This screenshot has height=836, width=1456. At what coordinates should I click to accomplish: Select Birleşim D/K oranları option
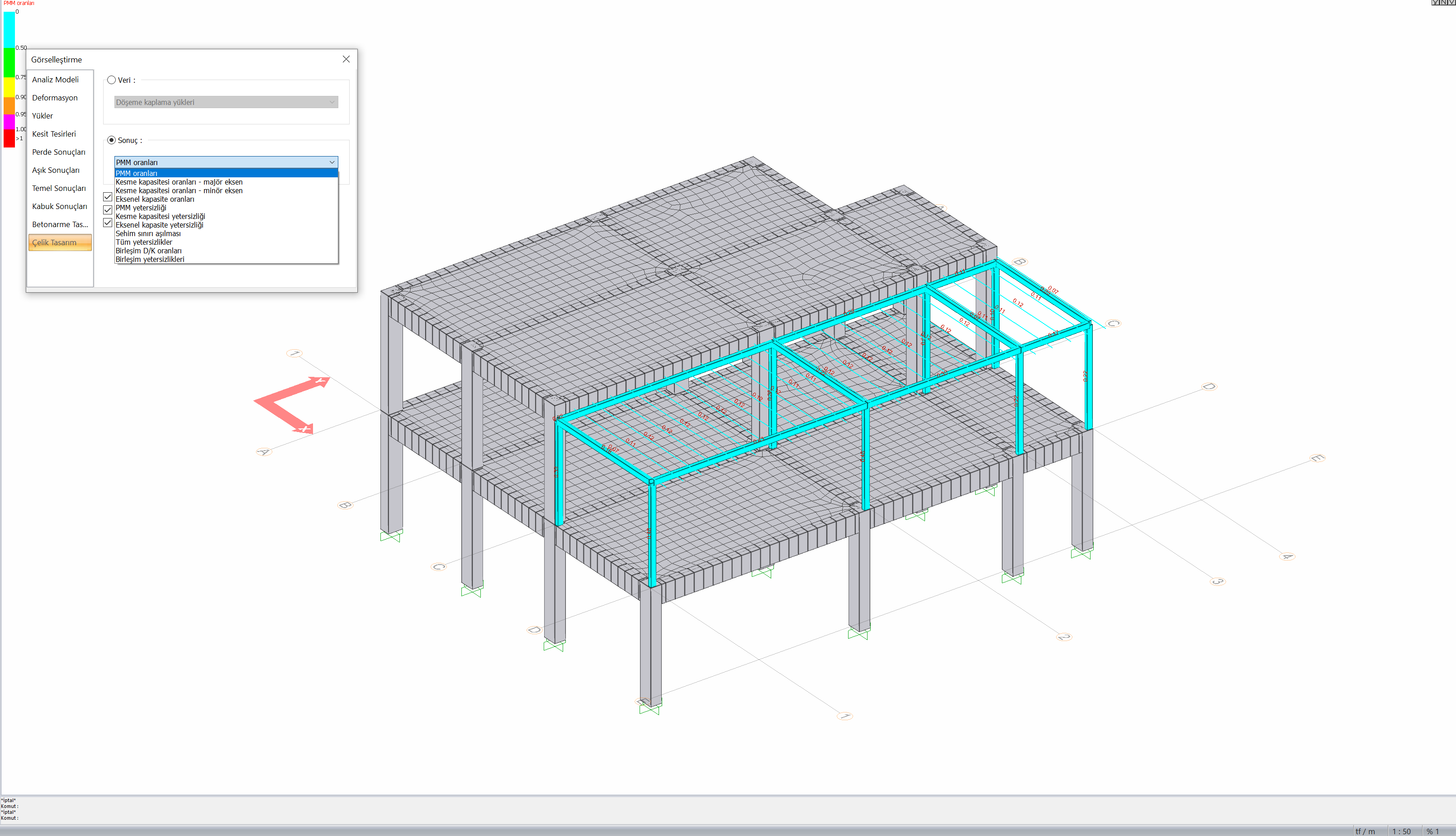148,251
